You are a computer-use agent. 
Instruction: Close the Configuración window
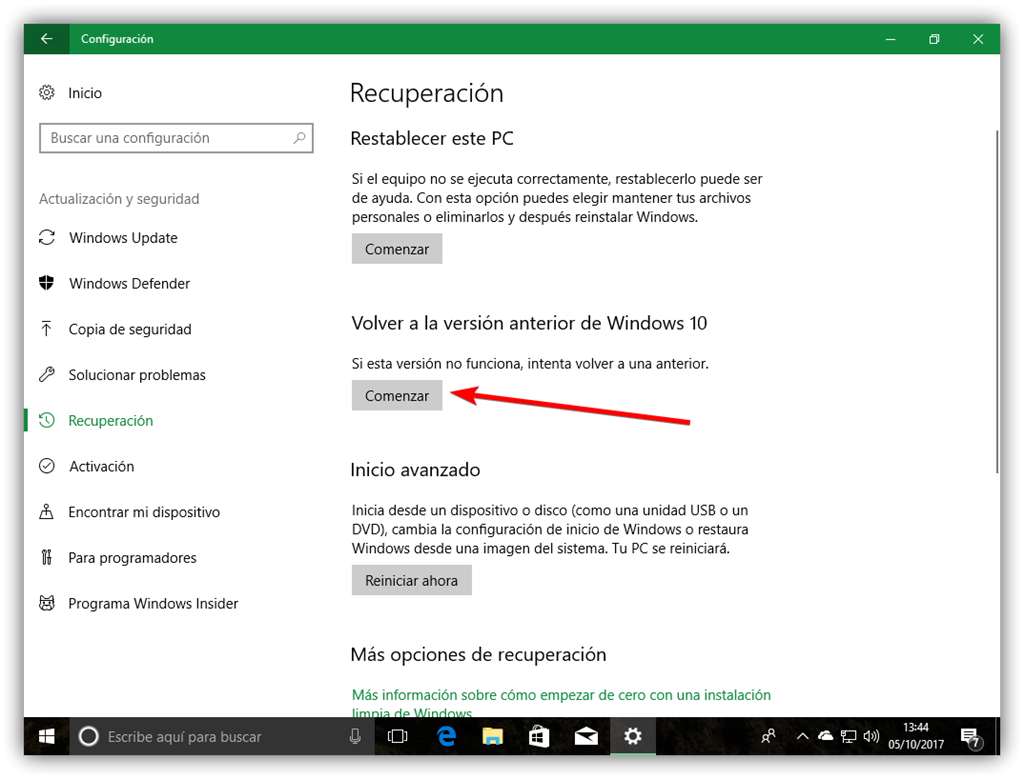(x=978, y=39)
